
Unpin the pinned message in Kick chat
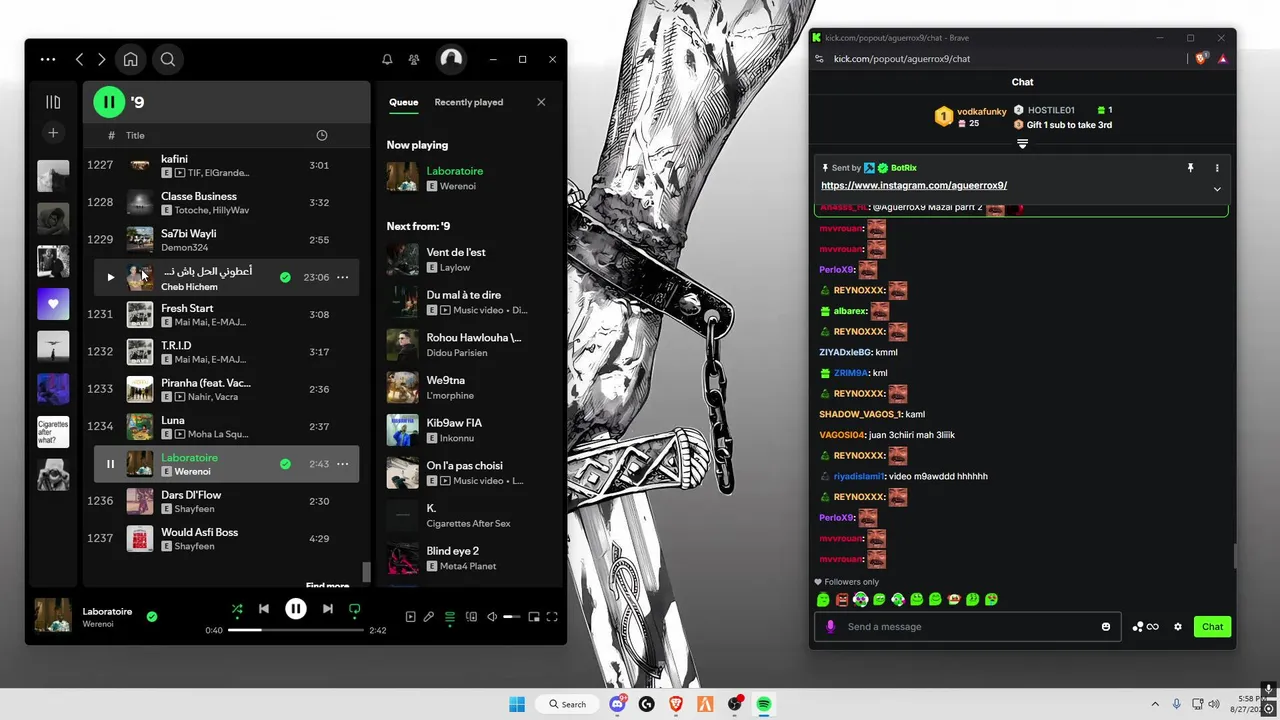pos(1190,168)
